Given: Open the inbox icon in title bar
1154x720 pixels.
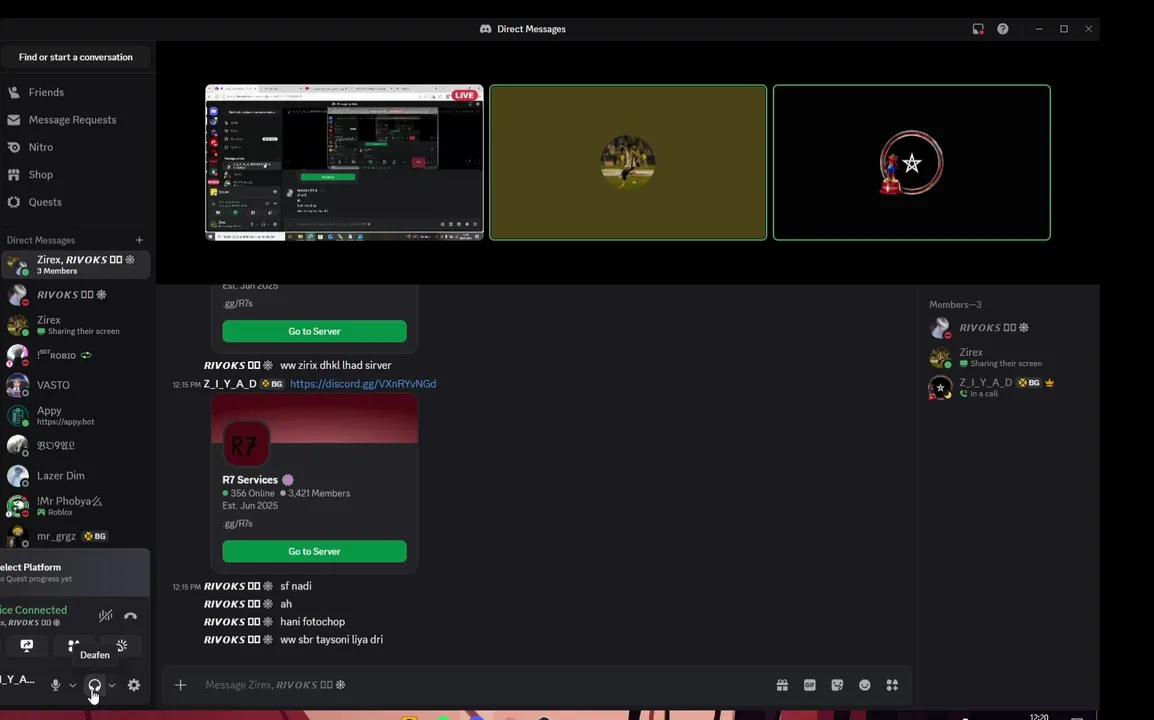Looking at the screenshot, I should click(x=978, y=29).
